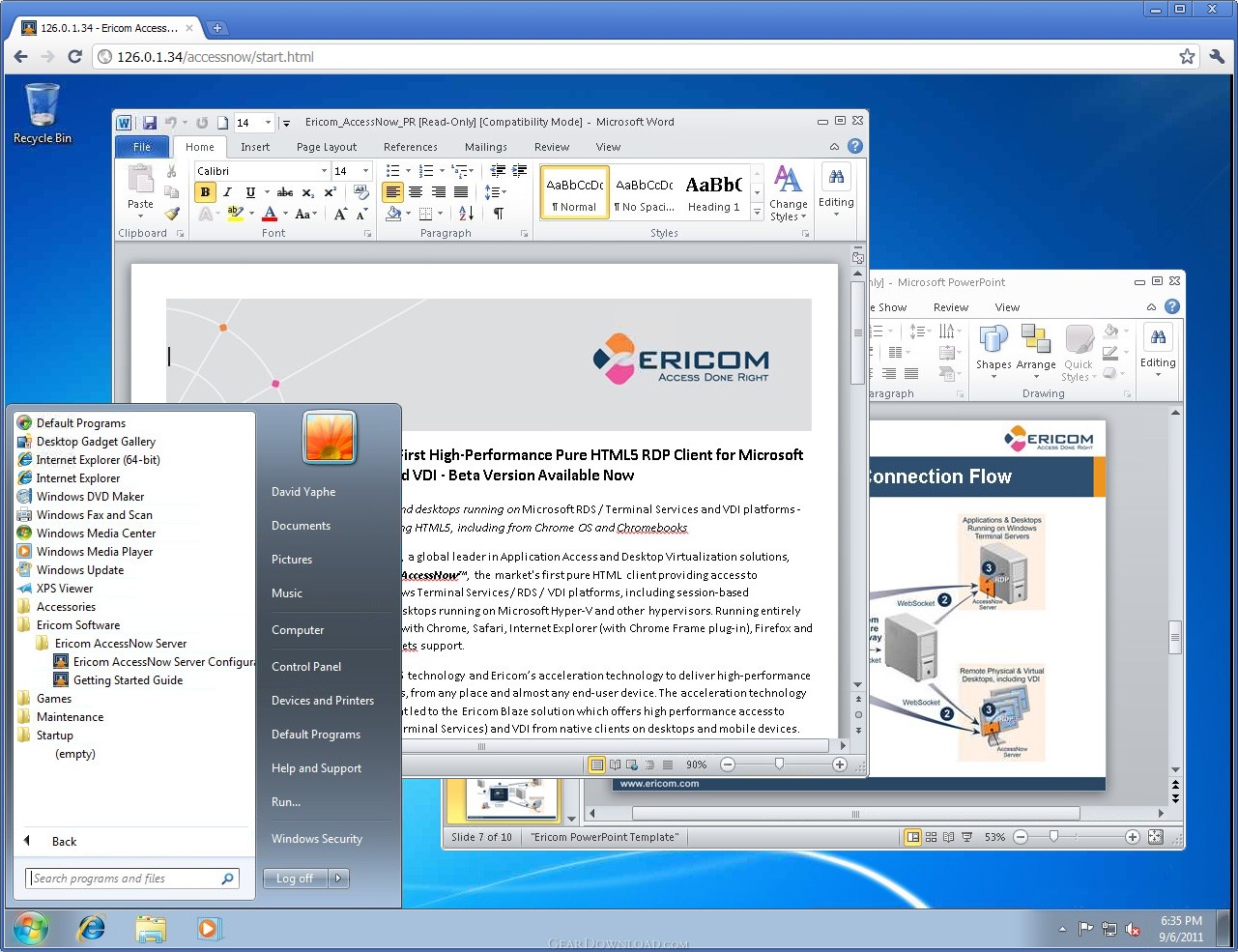Click the Grow Font icon in Word
1238x952 pixels.
[x=340, y=215]
